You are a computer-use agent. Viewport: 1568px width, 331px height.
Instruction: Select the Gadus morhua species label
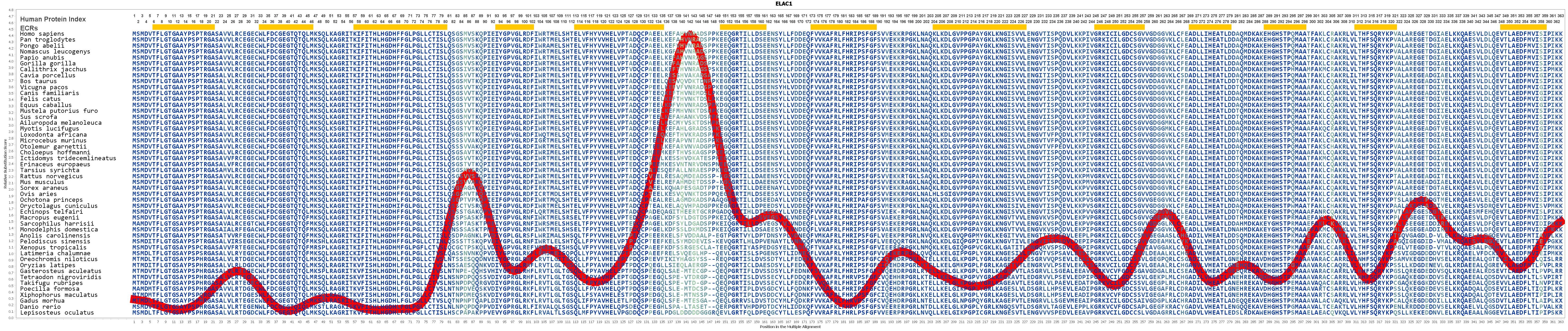click(x=41, y=301)
